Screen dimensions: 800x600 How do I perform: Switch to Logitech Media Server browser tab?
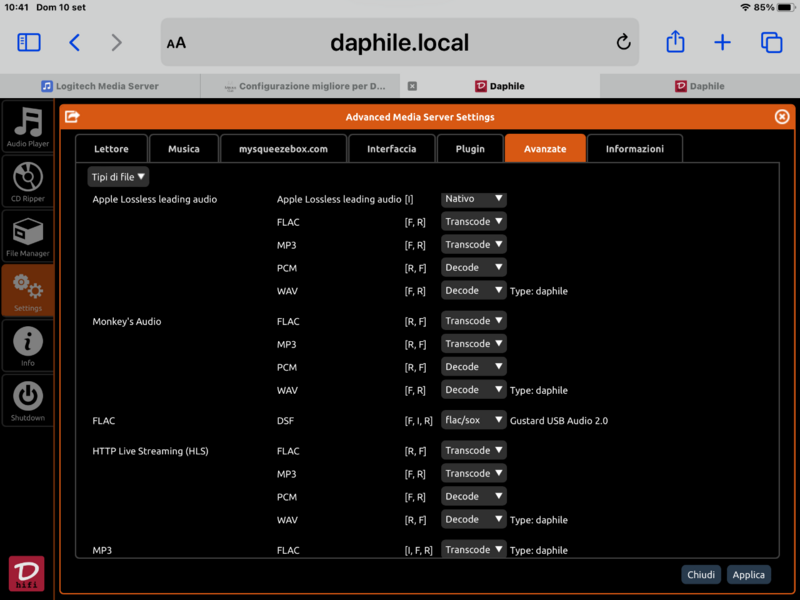tap(100, 86)
